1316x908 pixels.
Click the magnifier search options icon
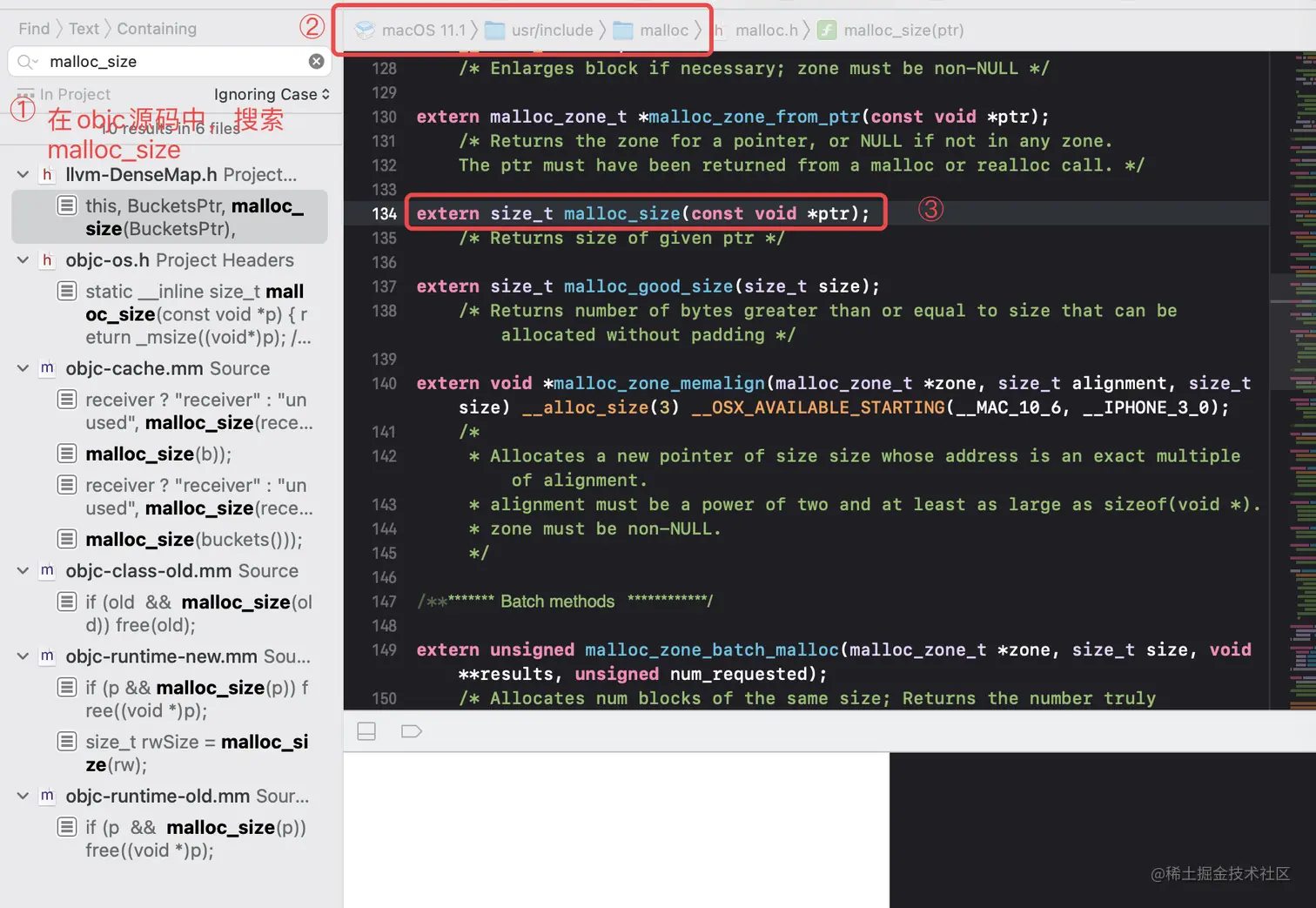coord(27,62)
